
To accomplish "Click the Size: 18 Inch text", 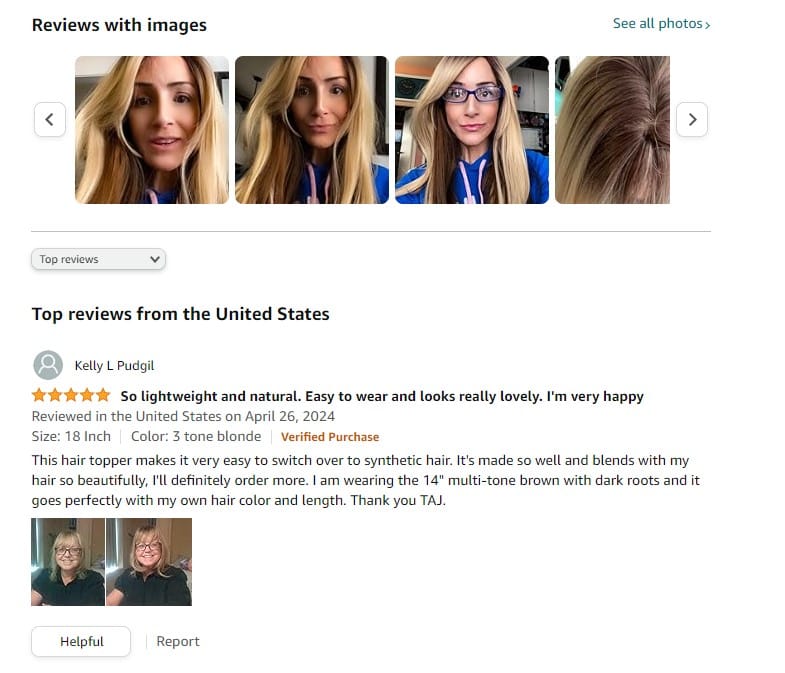I will click(x=71, y=436).
